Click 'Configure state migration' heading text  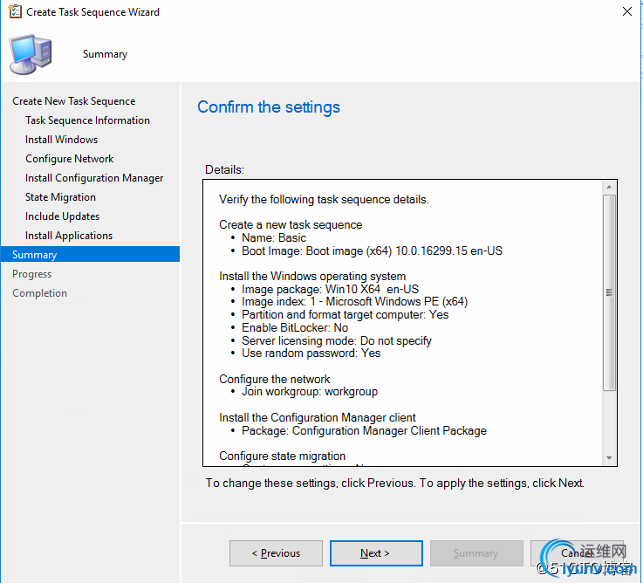(x=282, y=456)
